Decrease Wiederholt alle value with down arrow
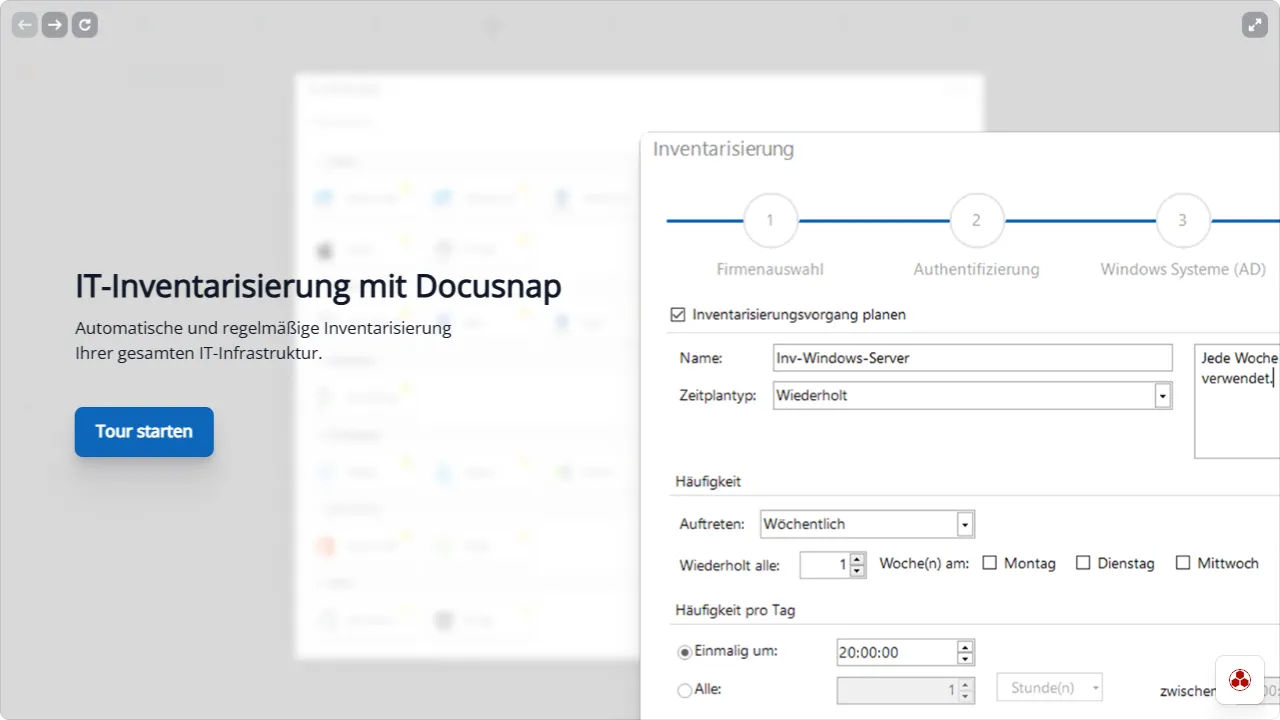The image size is (1280, 720). (x=857, y=571)
